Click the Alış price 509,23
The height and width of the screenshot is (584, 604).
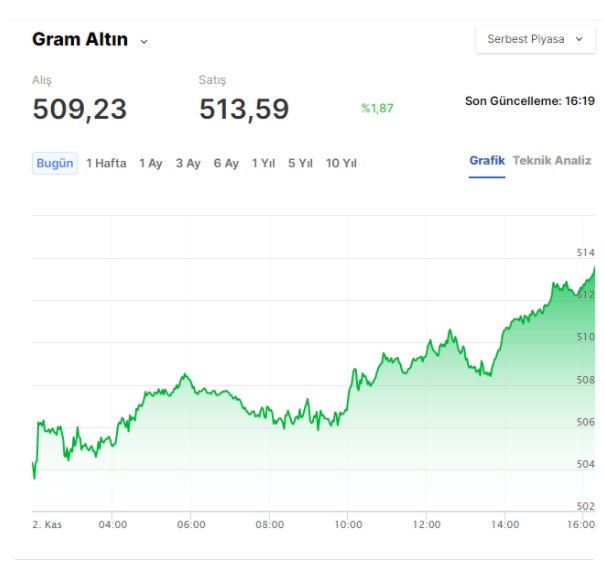tap(80, 109)
